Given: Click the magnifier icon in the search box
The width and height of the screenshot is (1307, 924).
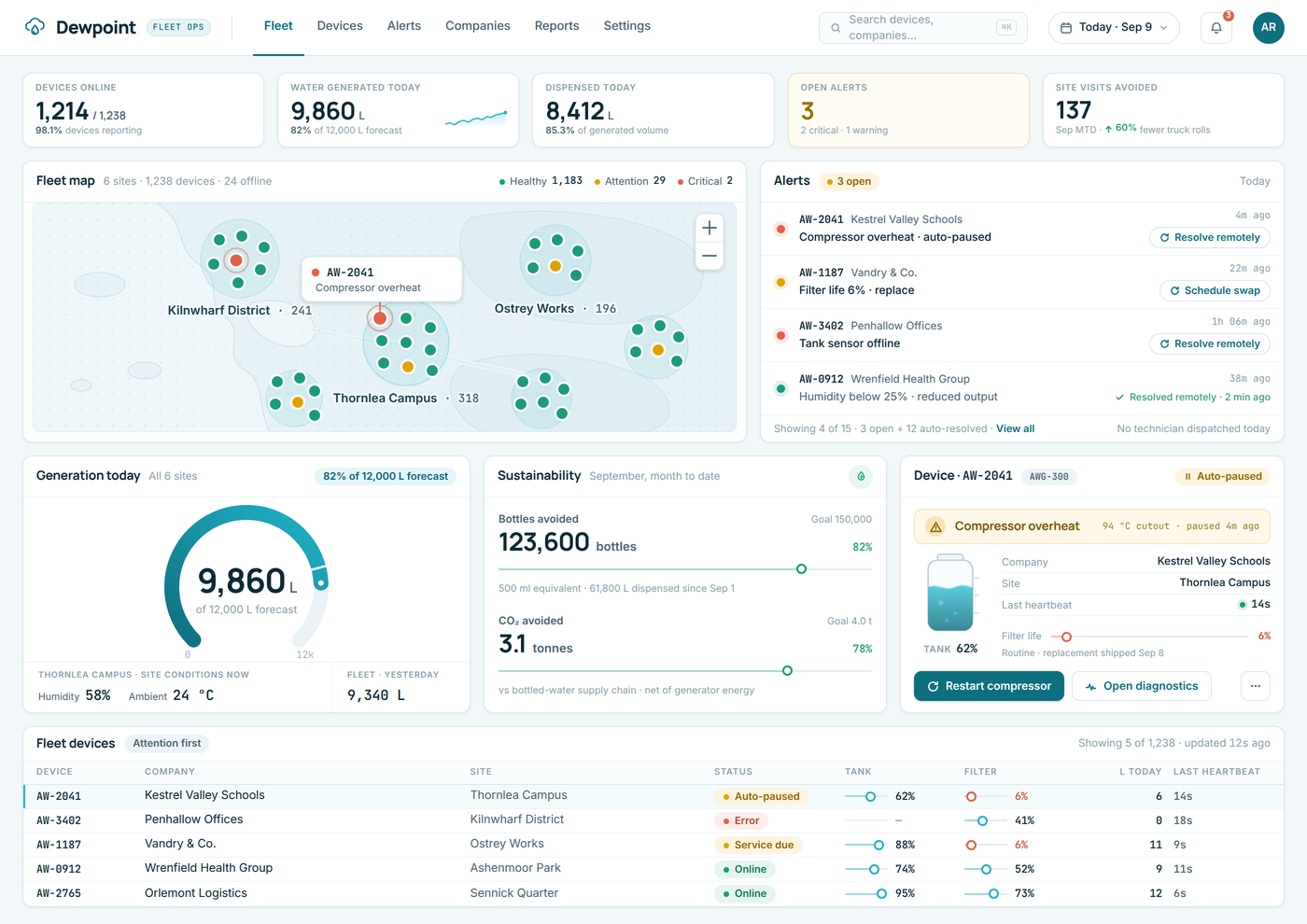Looking at the screenshot, I should [x=836, y=28].
